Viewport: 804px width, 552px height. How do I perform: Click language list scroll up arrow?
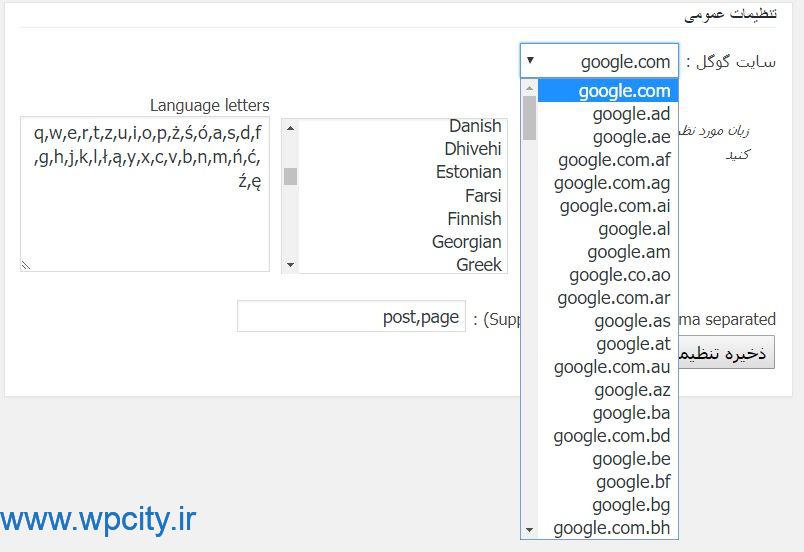pyautogui.click(x=290, y=128)
